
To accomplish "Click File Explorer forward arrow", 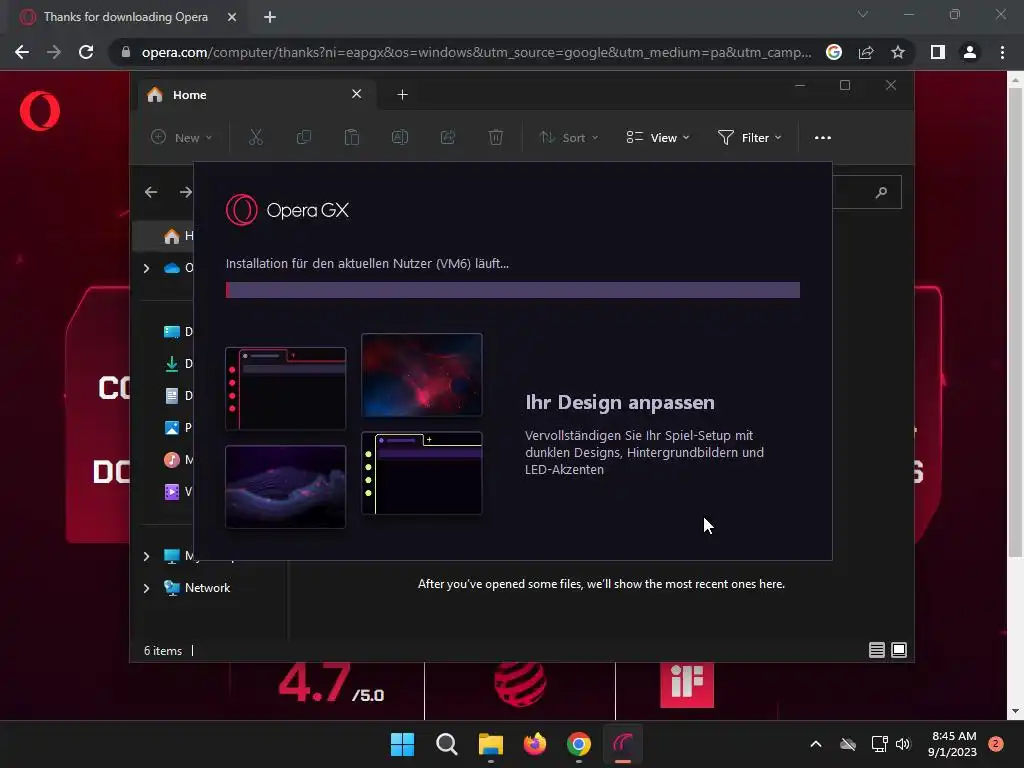I will point(185,192).
